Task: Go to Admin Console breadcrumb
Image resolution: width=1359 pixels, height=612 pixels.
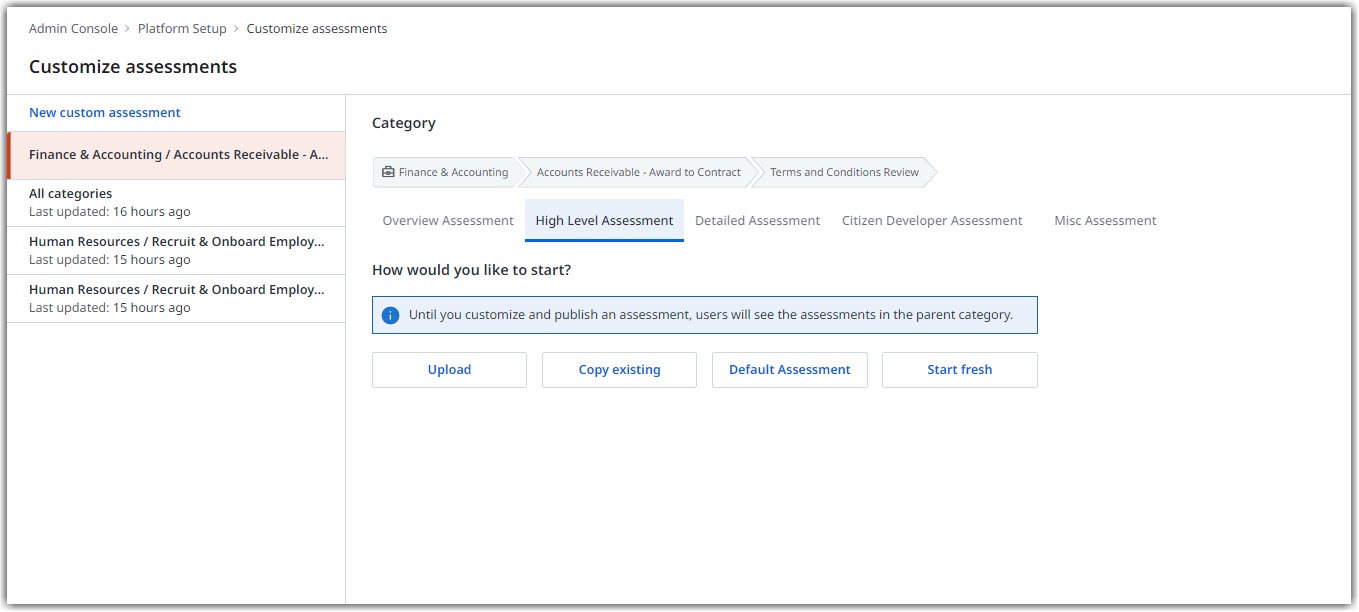Action: click(x=73, y=29)
